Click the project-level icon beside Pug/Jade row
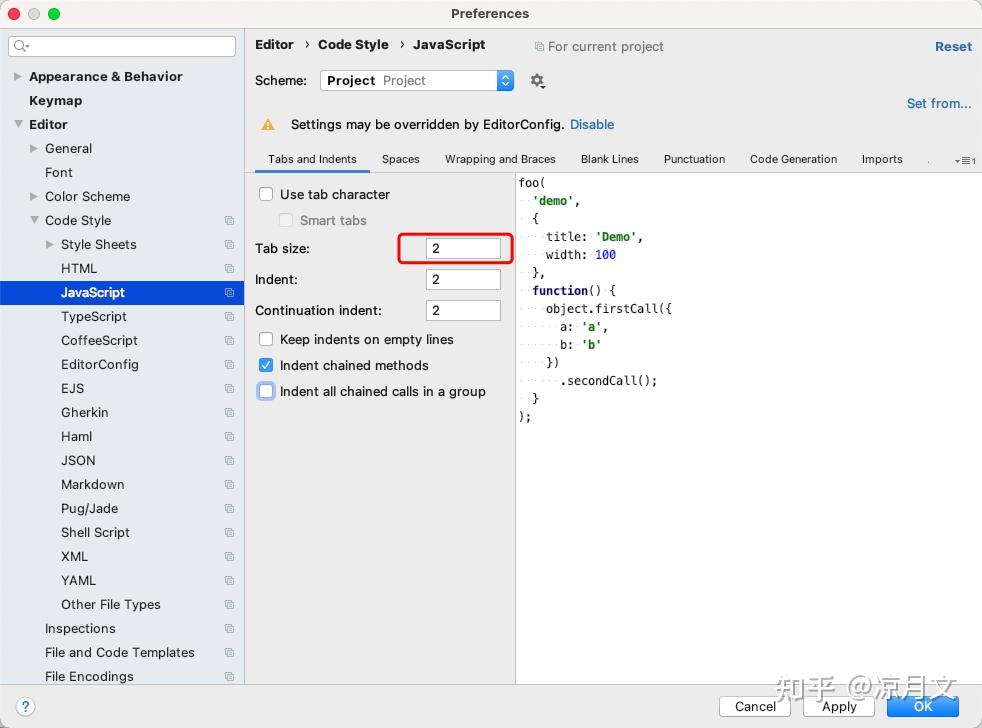 [229, 509]
